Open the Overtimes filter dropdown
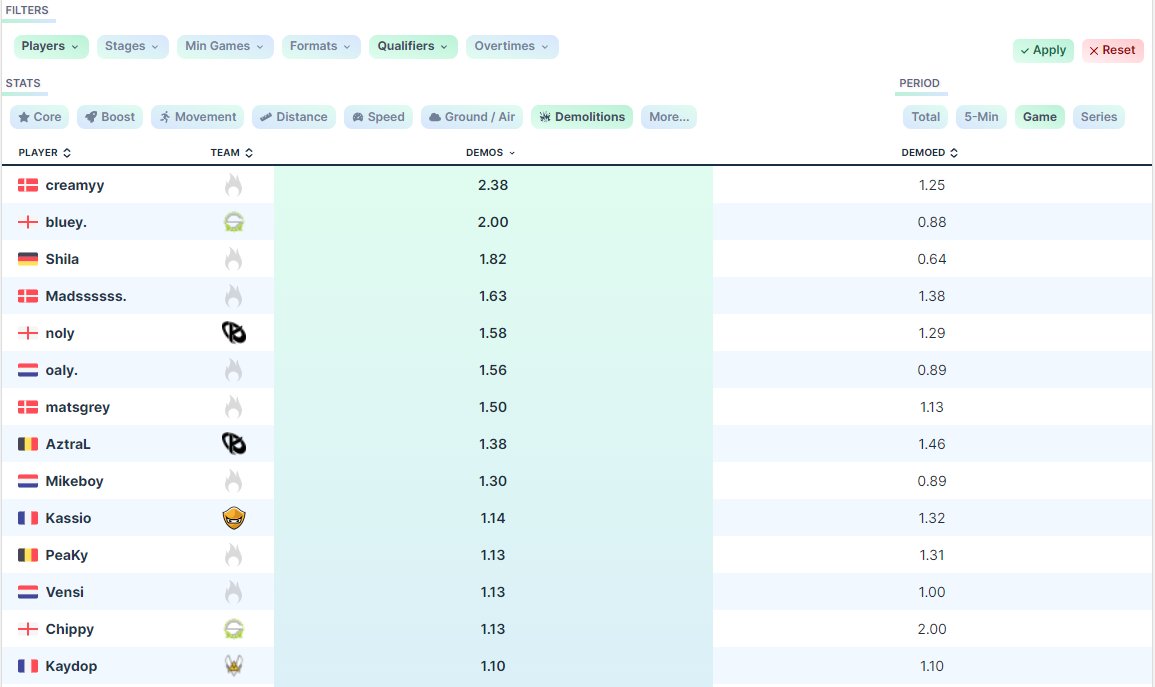 [x=512, y=46]
